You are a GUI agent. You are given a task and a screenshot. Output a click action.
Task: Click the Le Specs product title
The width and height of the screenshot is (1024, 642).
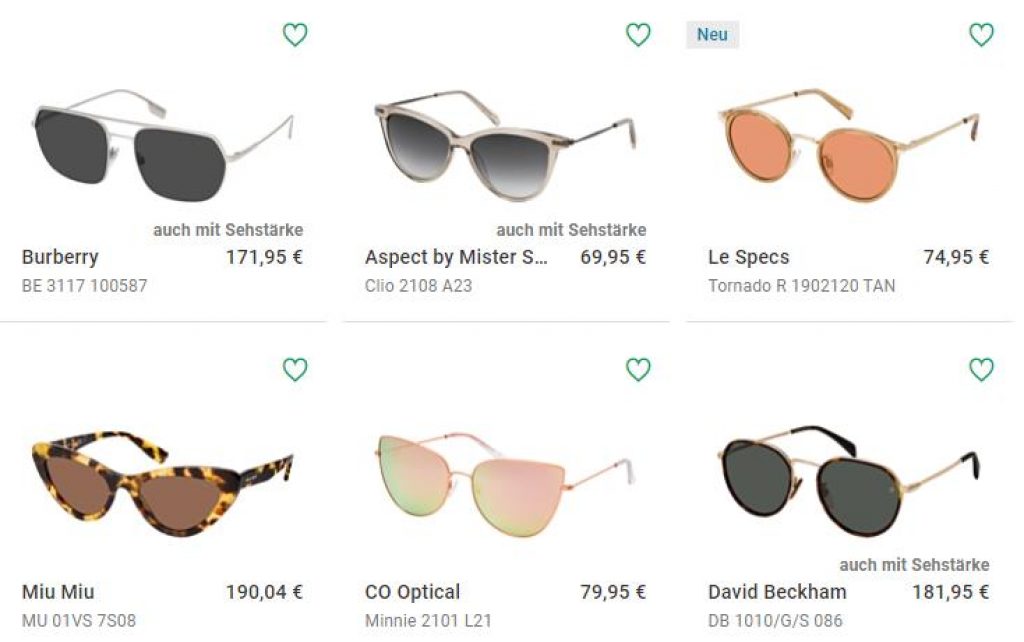(748, 257)
